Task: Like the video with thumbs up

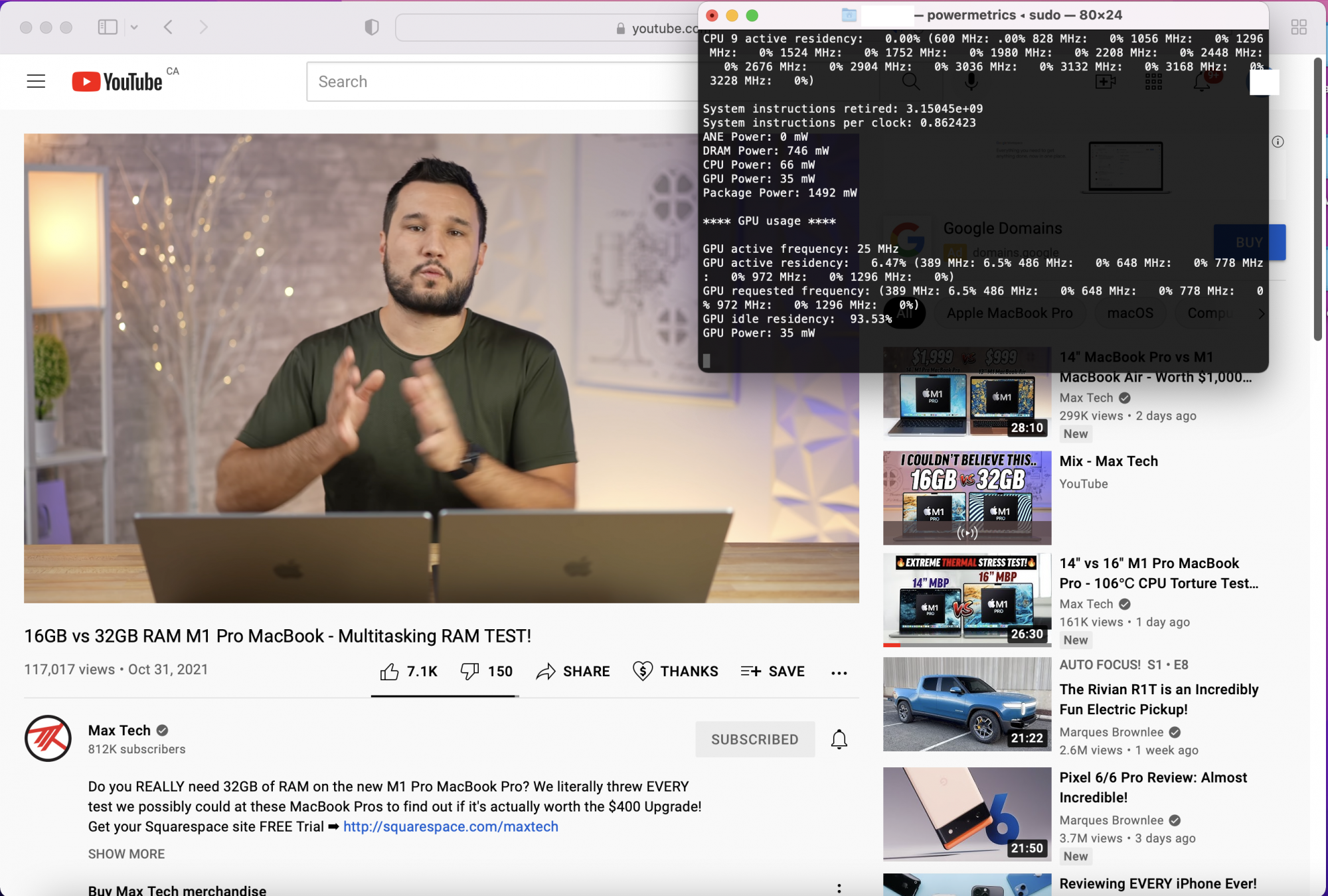Action: click(390, 672)
